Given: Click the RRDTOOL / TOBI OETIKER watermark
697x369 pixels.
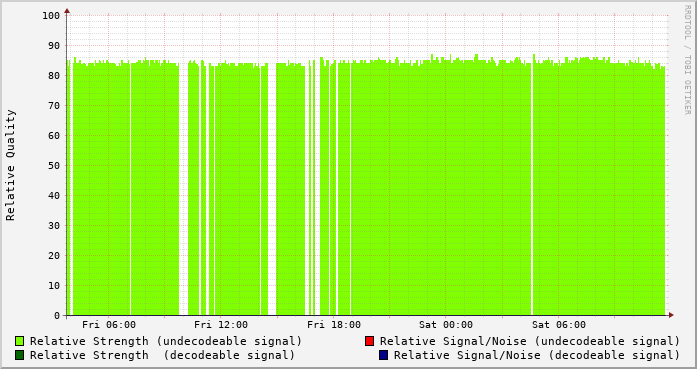Looking at the screenshot, I should point(687,60).
